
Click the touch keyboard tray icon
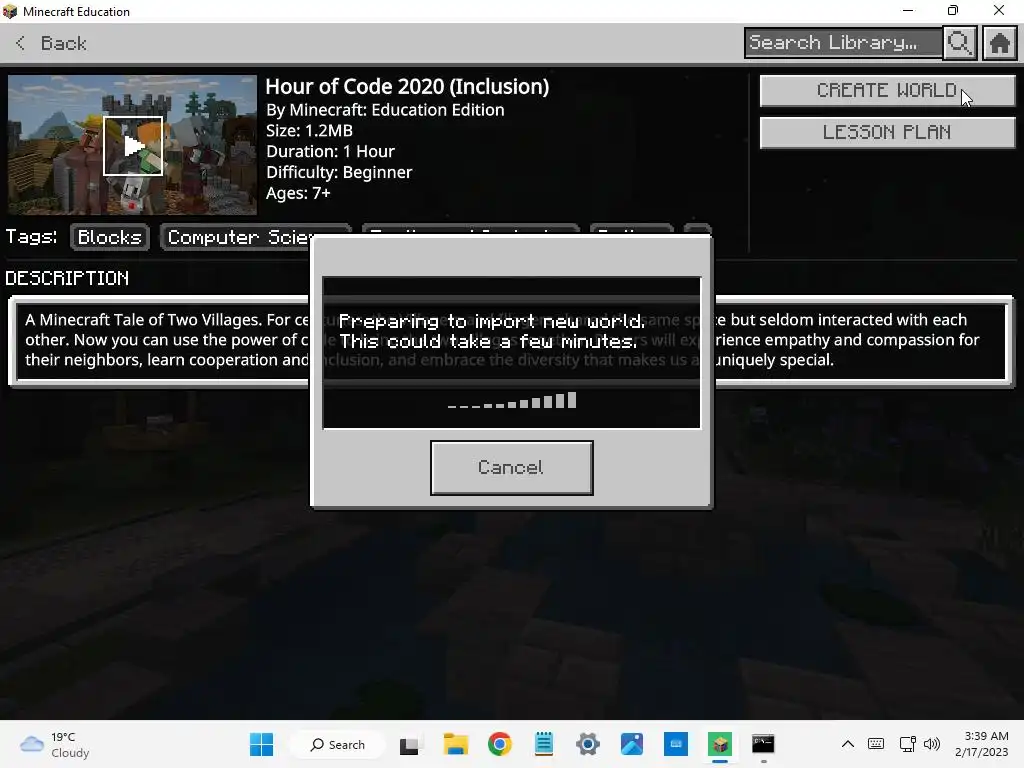(x=876, y=744)
